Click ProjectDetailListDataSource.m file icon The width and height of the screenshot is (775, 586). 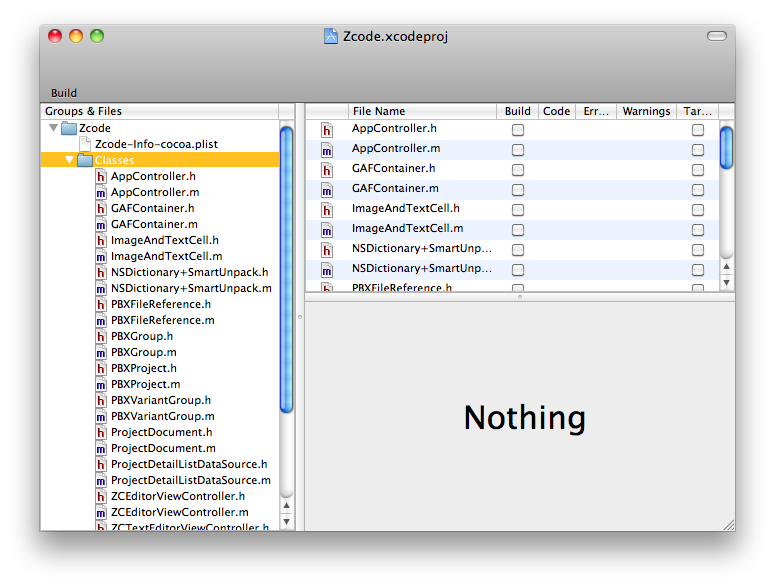point(101,480)
